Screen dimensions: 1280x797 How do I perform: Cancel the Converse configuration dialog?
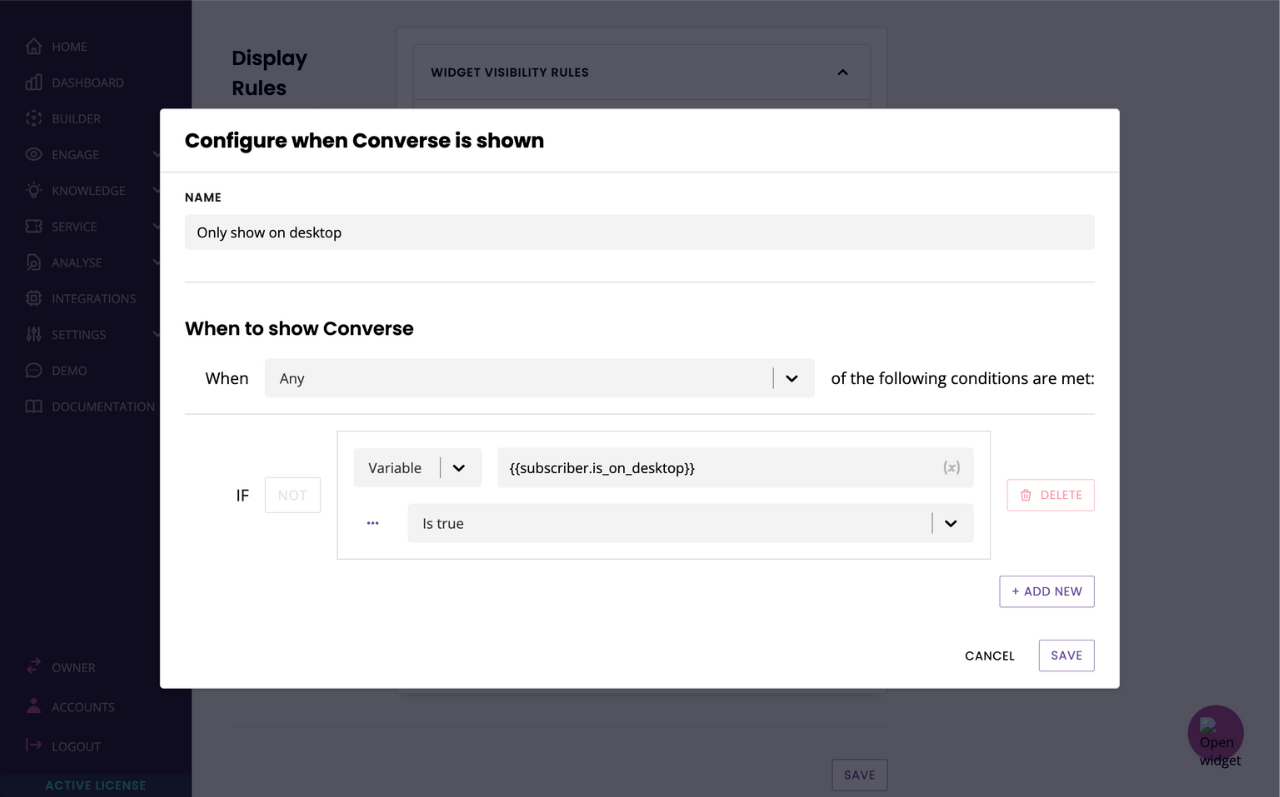tap(989, 656)
